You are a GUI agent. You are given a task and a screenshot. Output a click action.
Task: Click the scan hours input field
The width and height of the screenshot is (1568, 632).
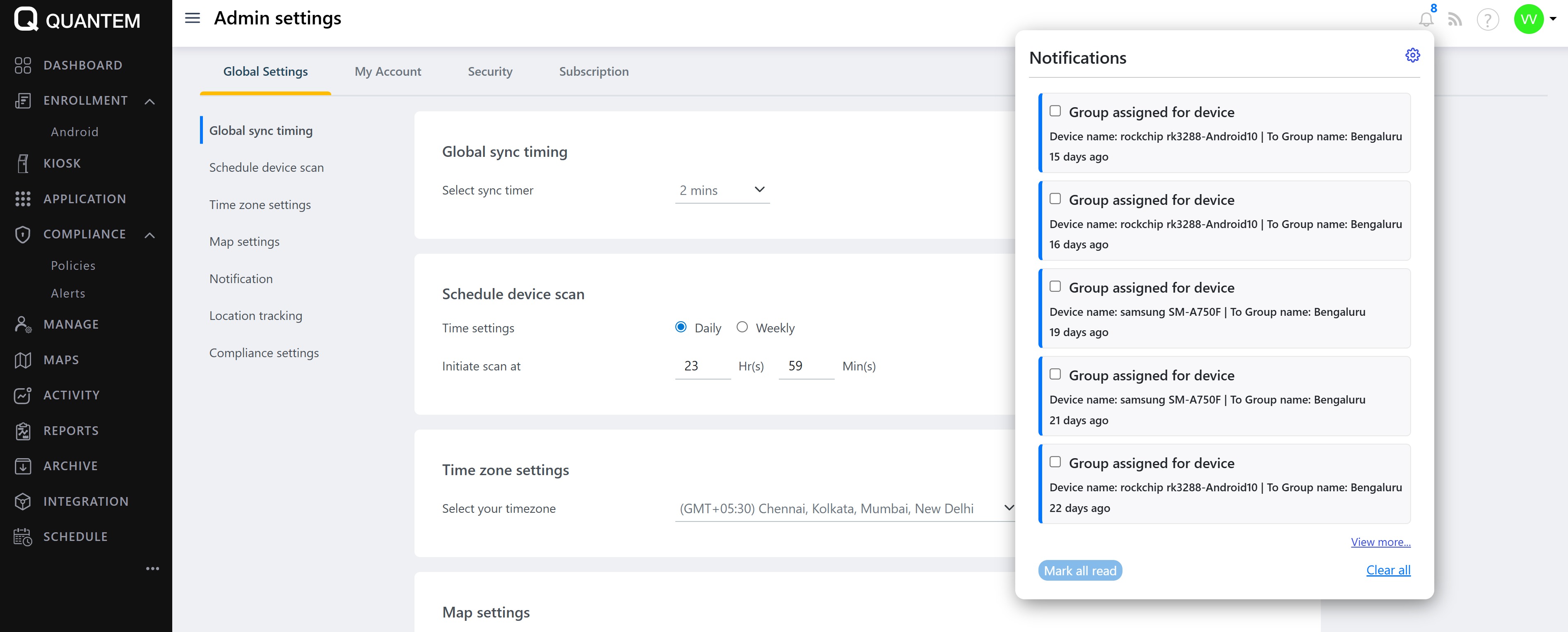[x=702, y=366]
